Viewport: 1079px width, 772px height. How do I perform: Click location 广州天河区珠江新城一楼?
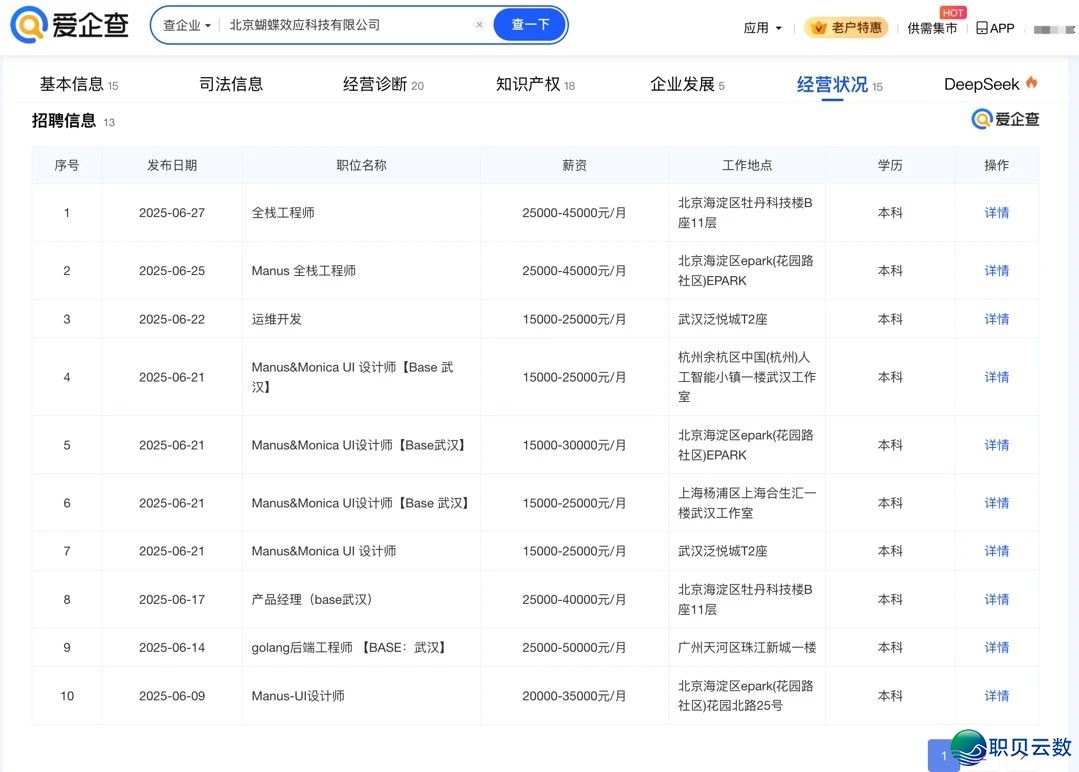[x=747, y=647]
